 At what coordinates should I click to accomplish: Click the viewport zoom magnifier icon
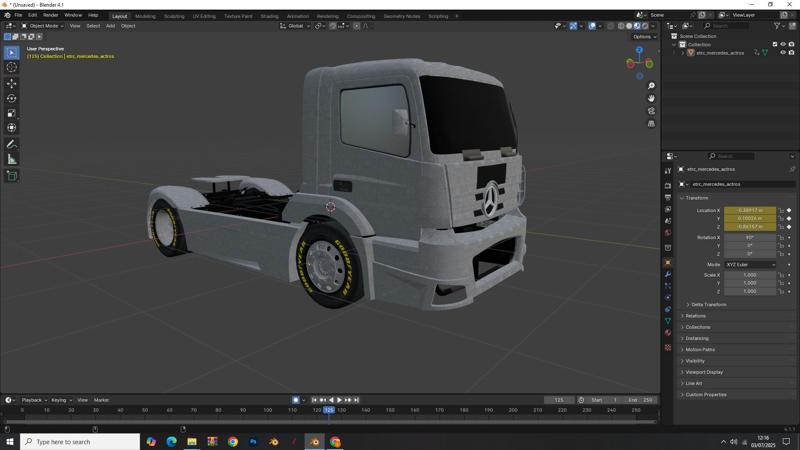tap(651, 86)
